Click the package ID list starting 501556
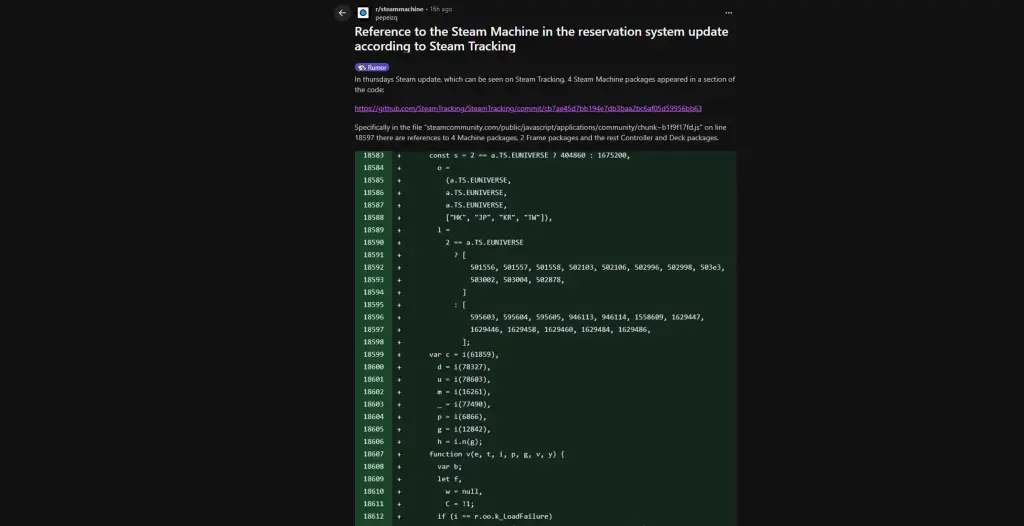Screen dimensions: 1024x526 (598, 267)
